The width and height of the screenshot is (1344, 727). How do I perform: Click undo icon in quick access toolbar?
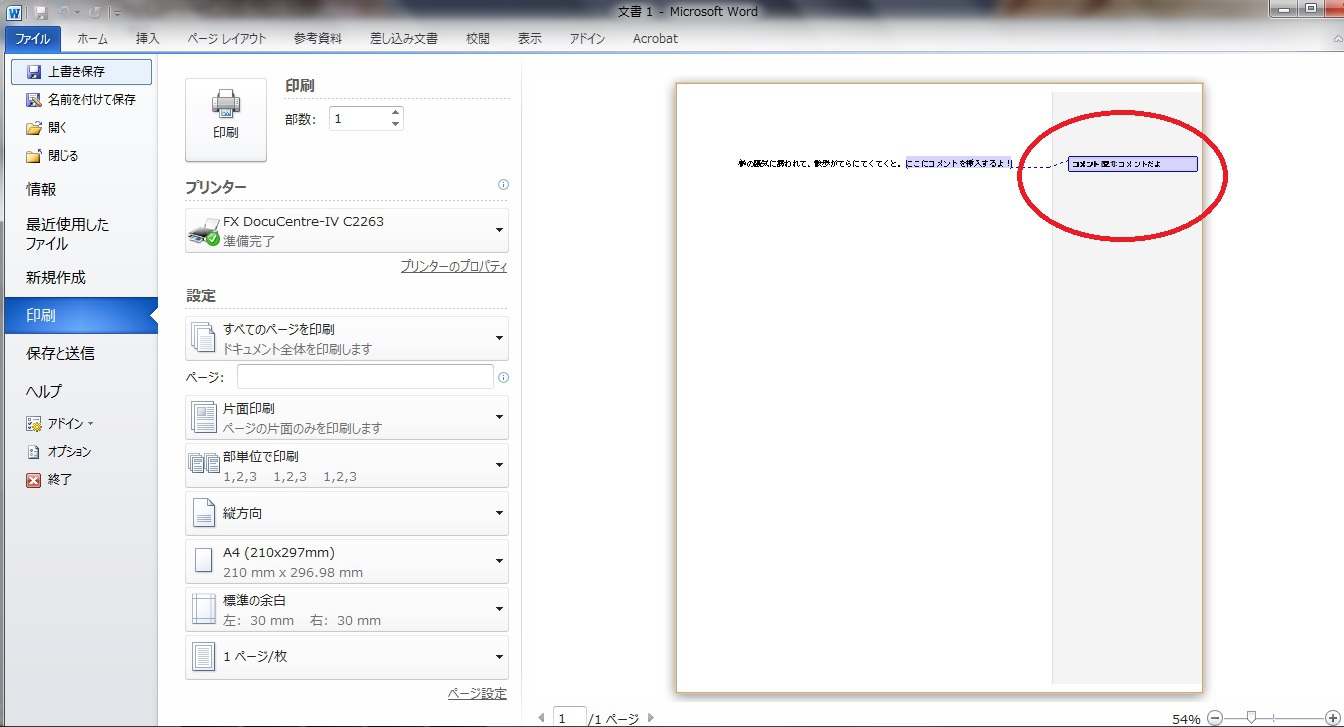65,12
